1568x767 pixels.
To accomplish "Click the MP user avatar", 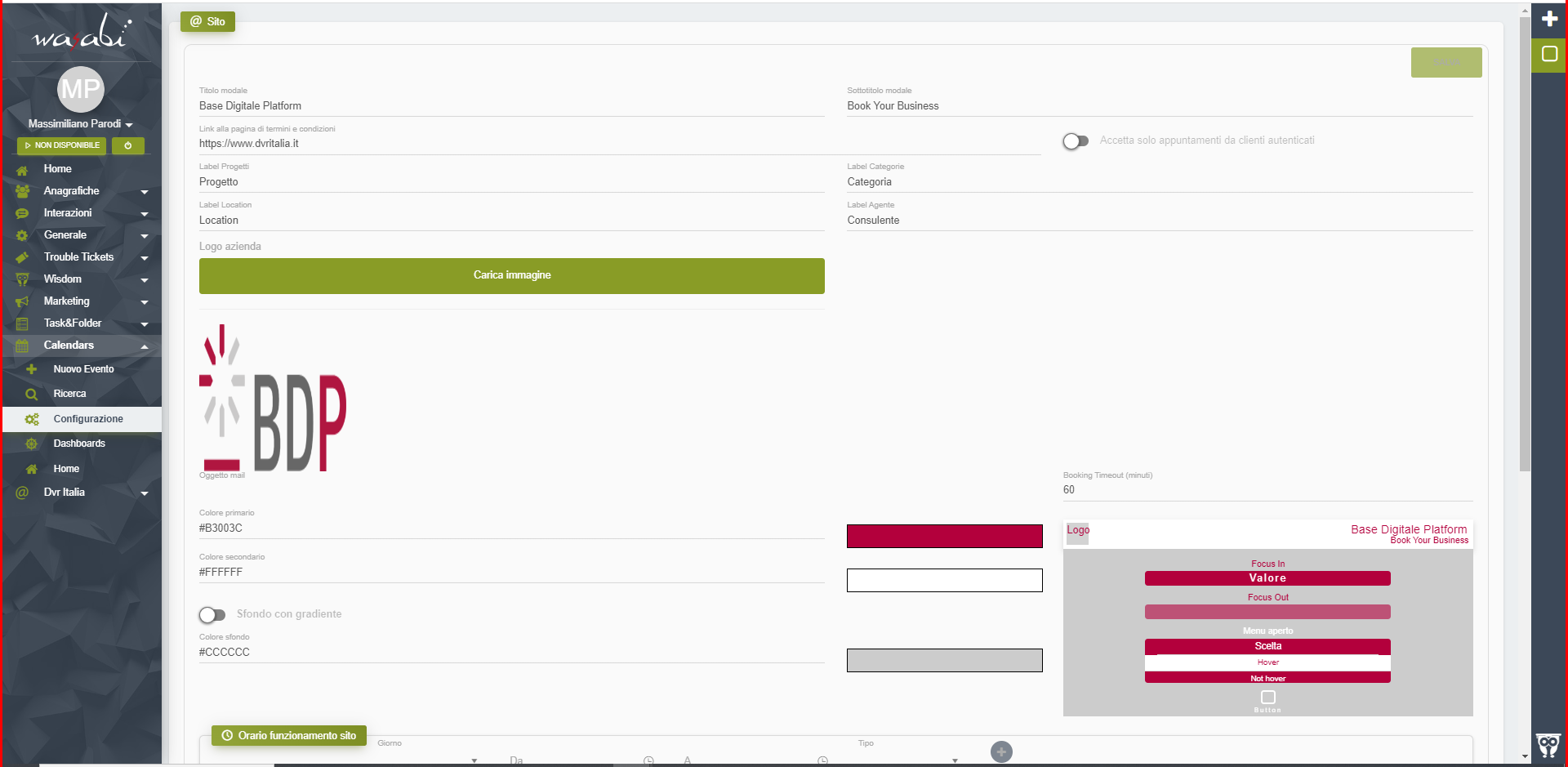I will 81,89.
